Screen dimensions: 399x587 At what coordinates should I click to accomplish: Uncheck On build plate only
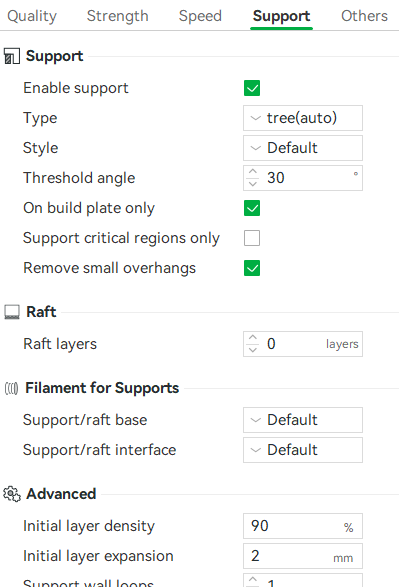click(x=252, y=208)
